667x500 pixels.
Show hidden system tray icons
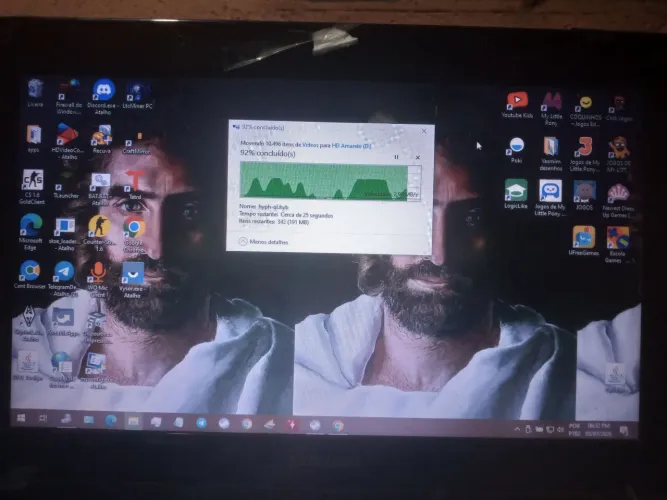click(x=517, y=429)
